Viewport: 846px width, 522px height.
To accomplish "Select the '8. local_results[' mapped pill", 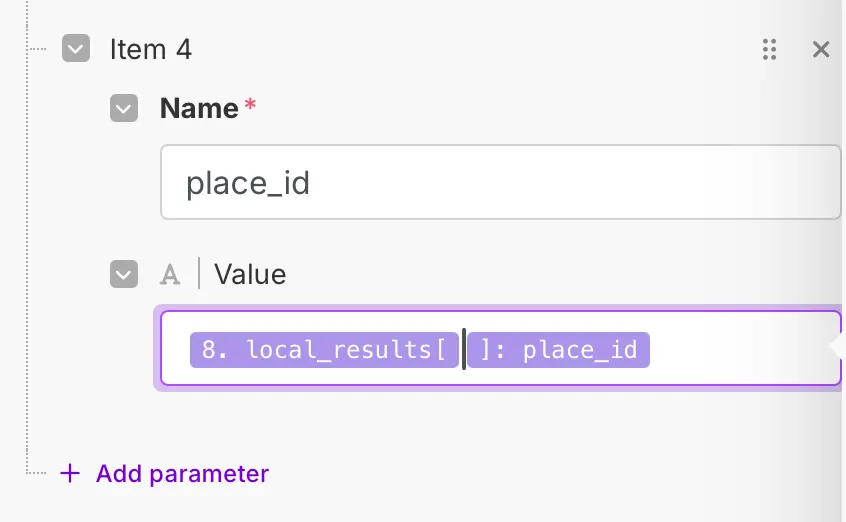I will click(x=324, y=350).
